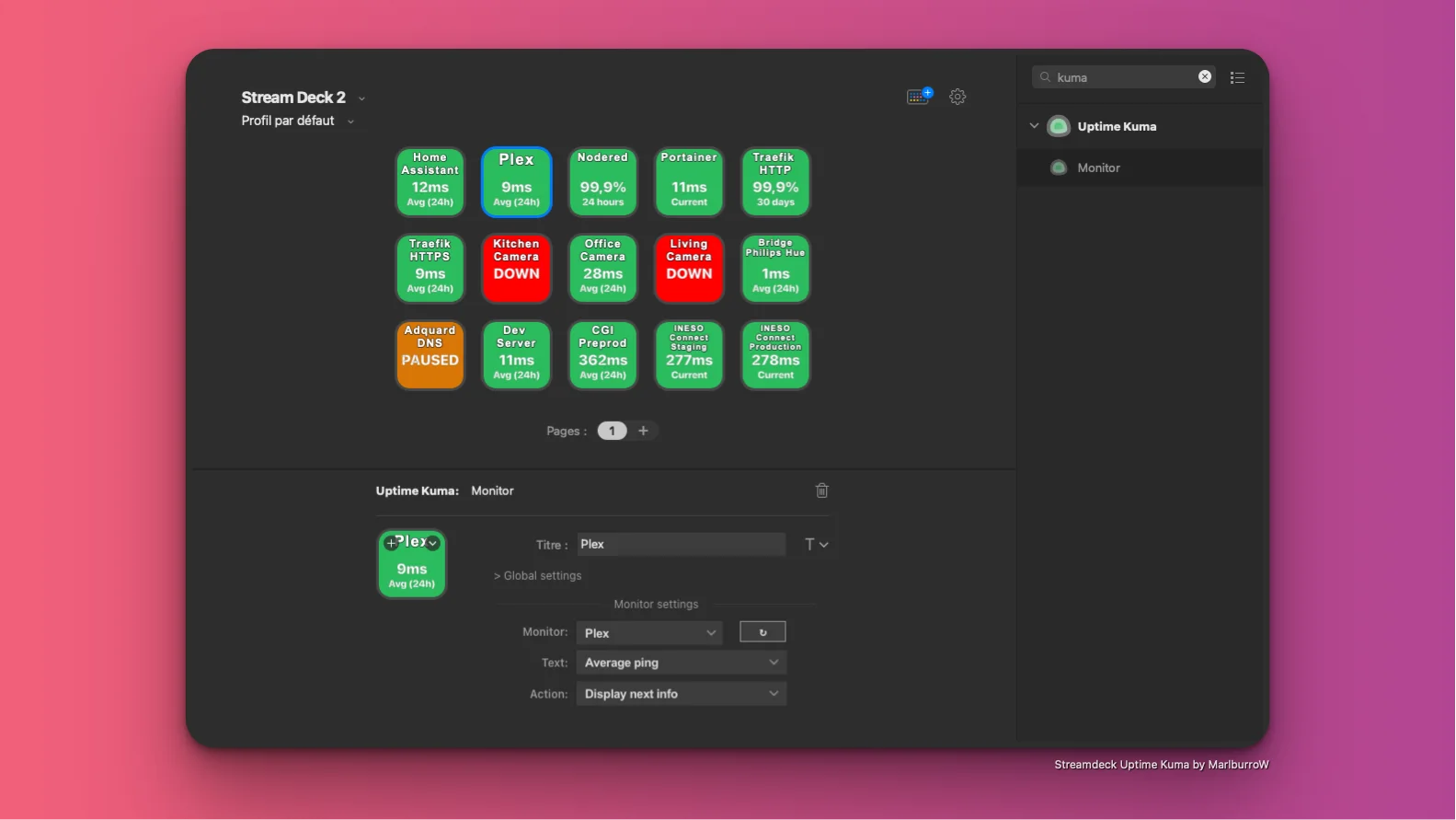Select the Portainer 11ms key
The image size is (1456, 820).
[689, 181]
